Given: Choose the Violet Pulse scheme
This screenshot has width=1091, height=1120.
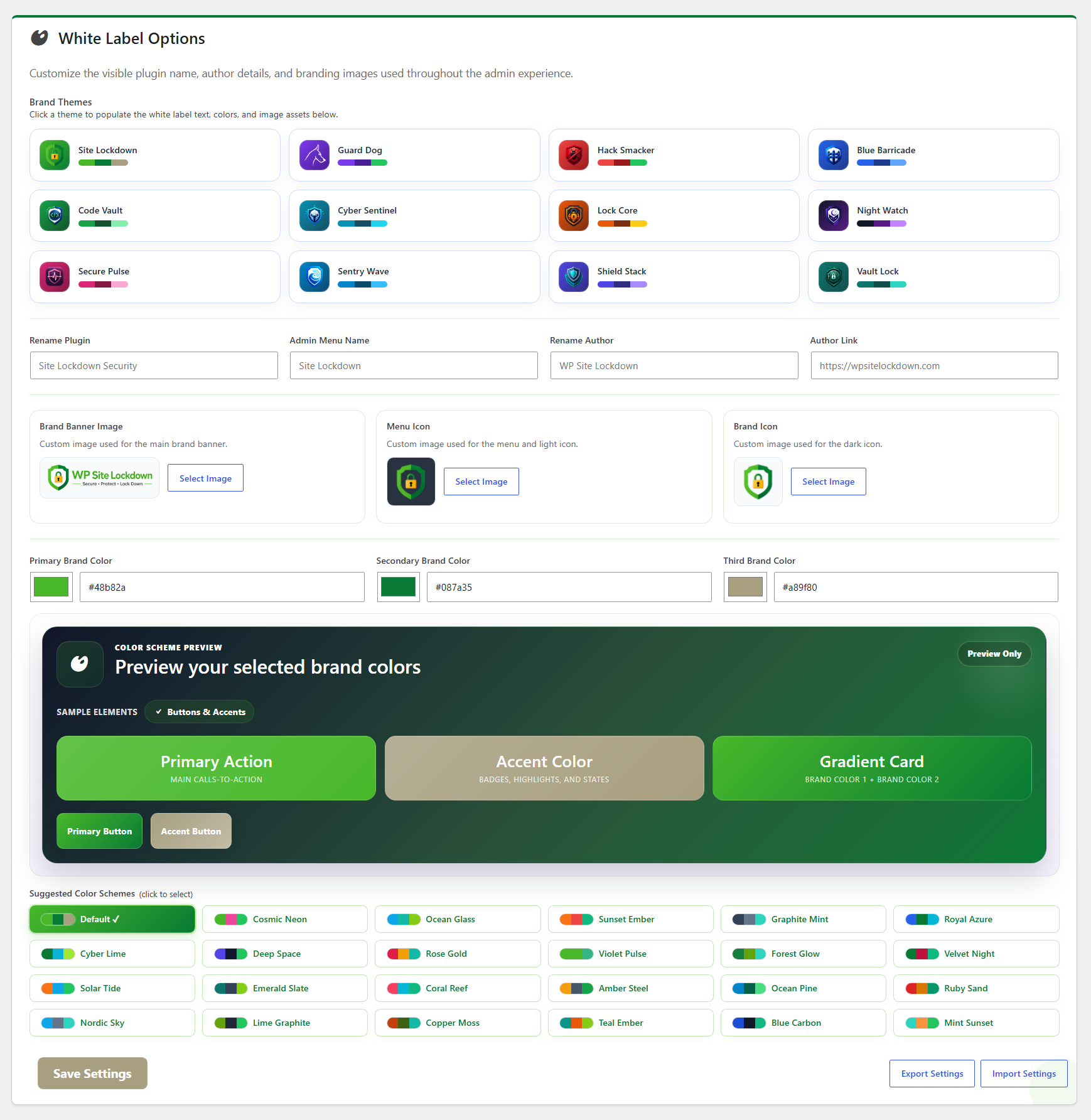Looking at the screenshot, I should point(631,954).
